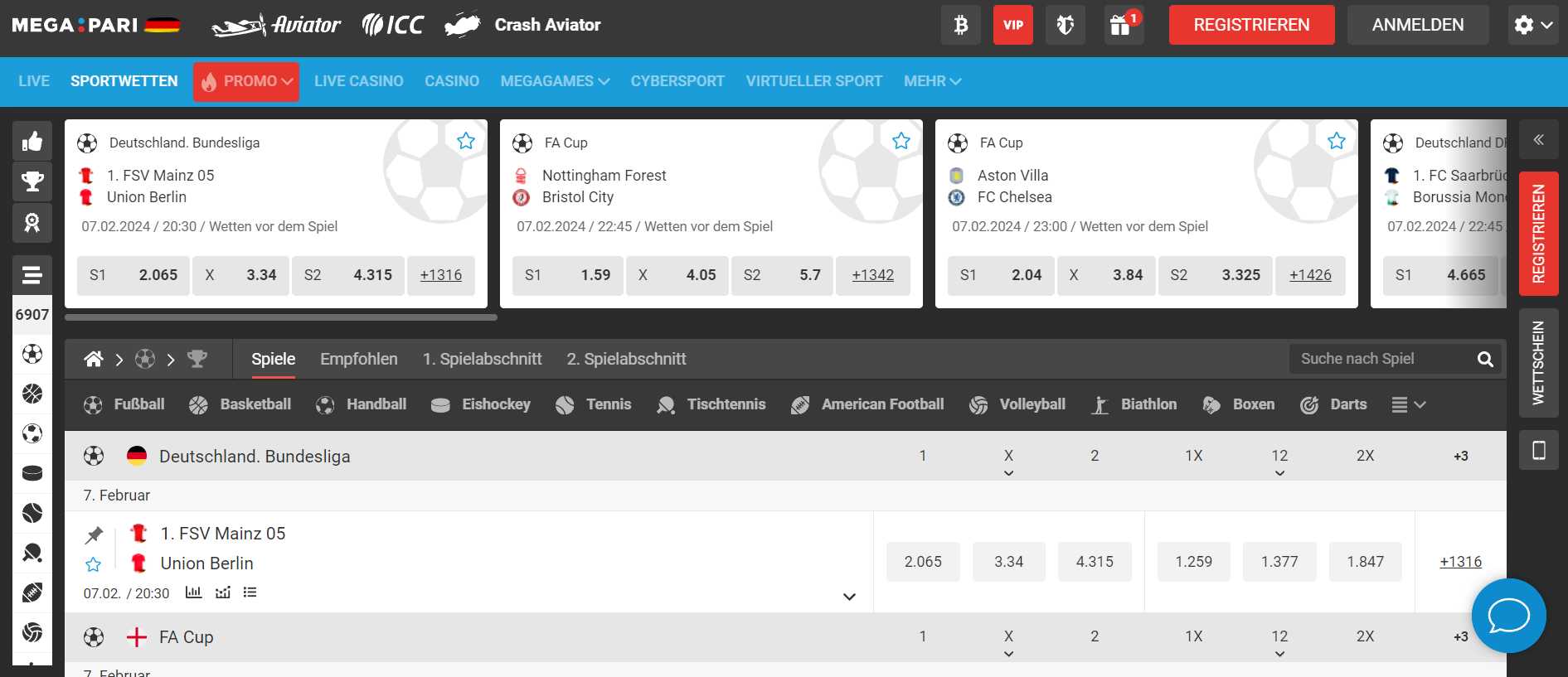Open X market dropdown in FA Cup header
The width and height of the screenshot is (1568, 677).
pos(1008,654)
